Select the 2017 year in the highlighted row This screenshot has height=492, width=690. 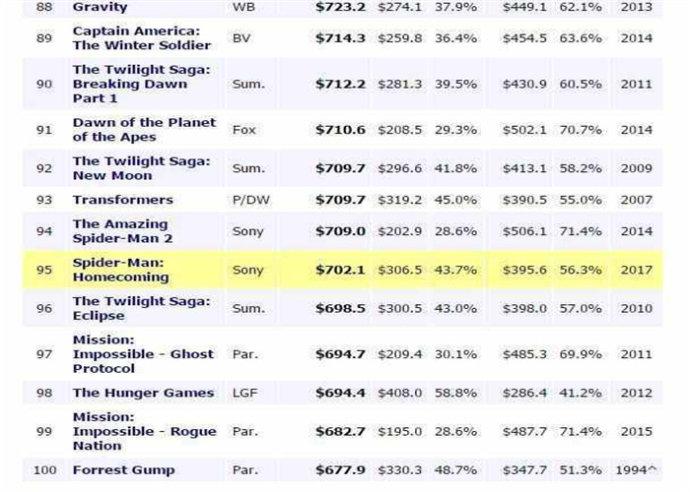636,270
